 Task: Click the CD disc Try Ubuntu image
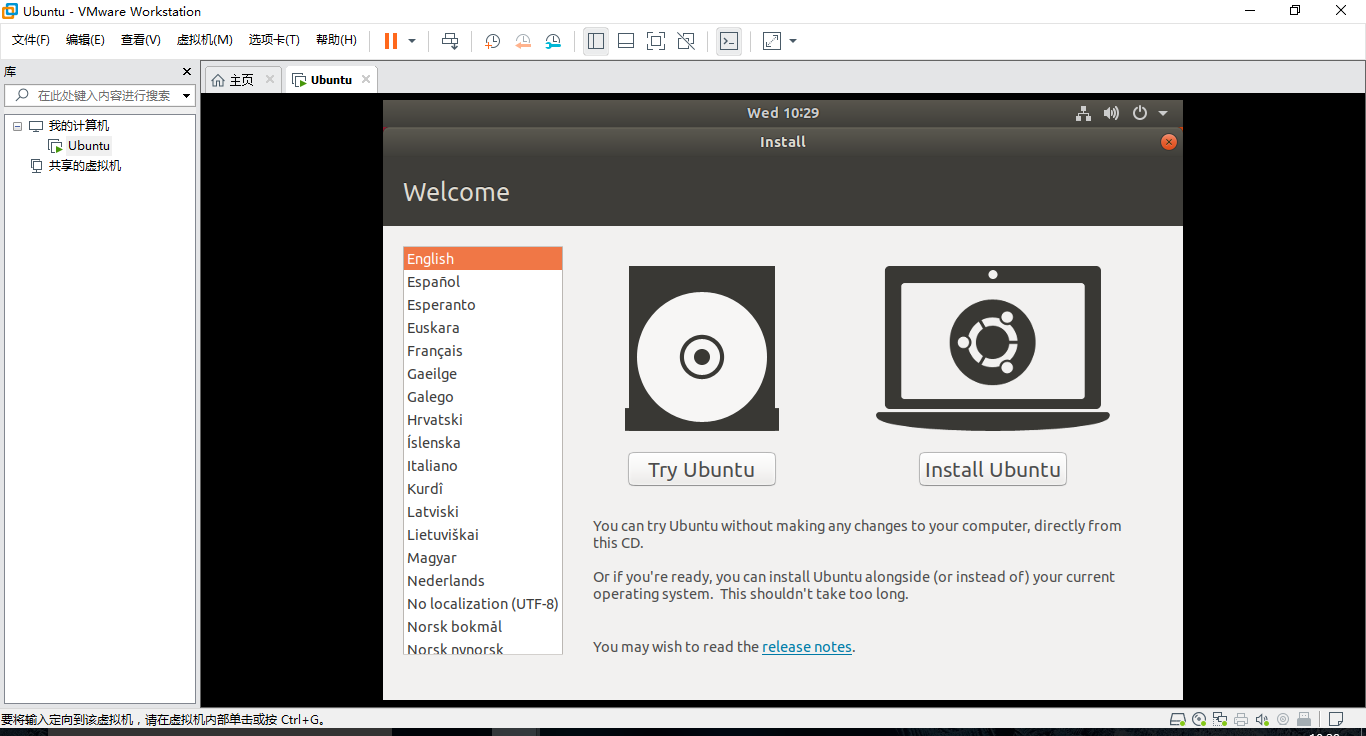tap(702, 348)
